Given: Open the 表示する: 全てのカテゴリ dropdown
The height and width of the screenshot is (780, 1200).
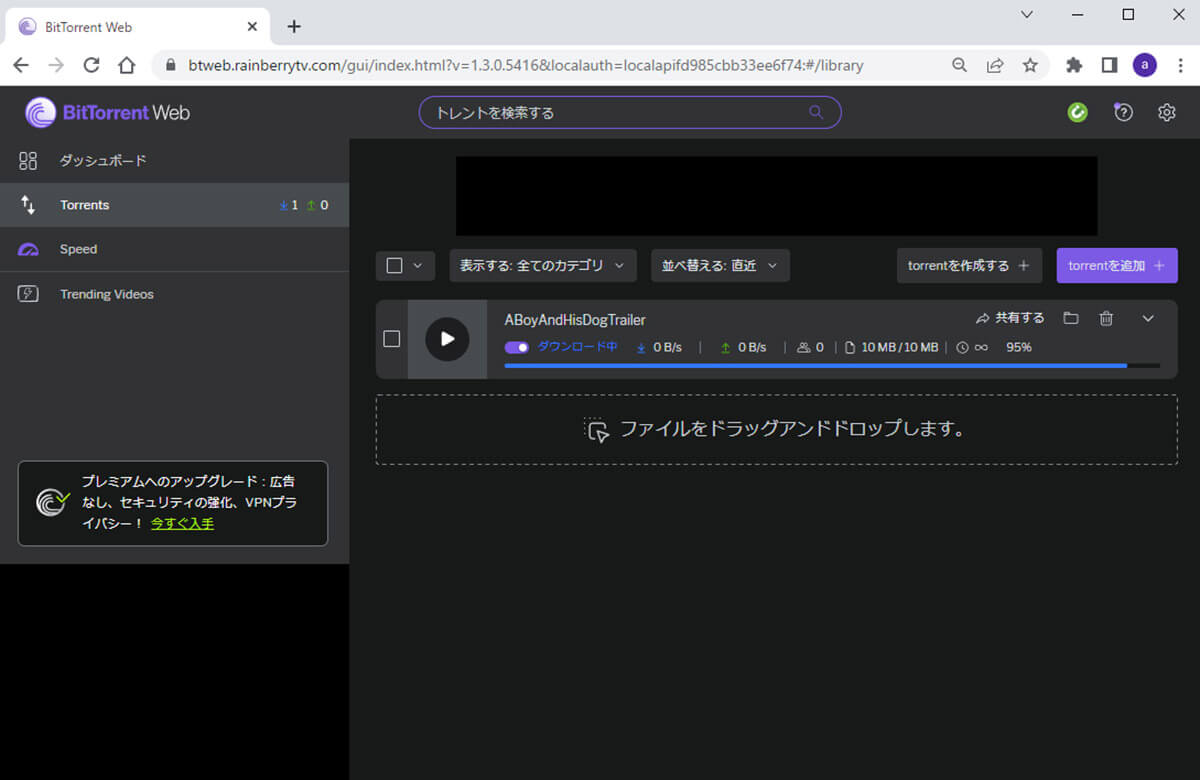Looking at the screenshot, I should tap(543, 266).
